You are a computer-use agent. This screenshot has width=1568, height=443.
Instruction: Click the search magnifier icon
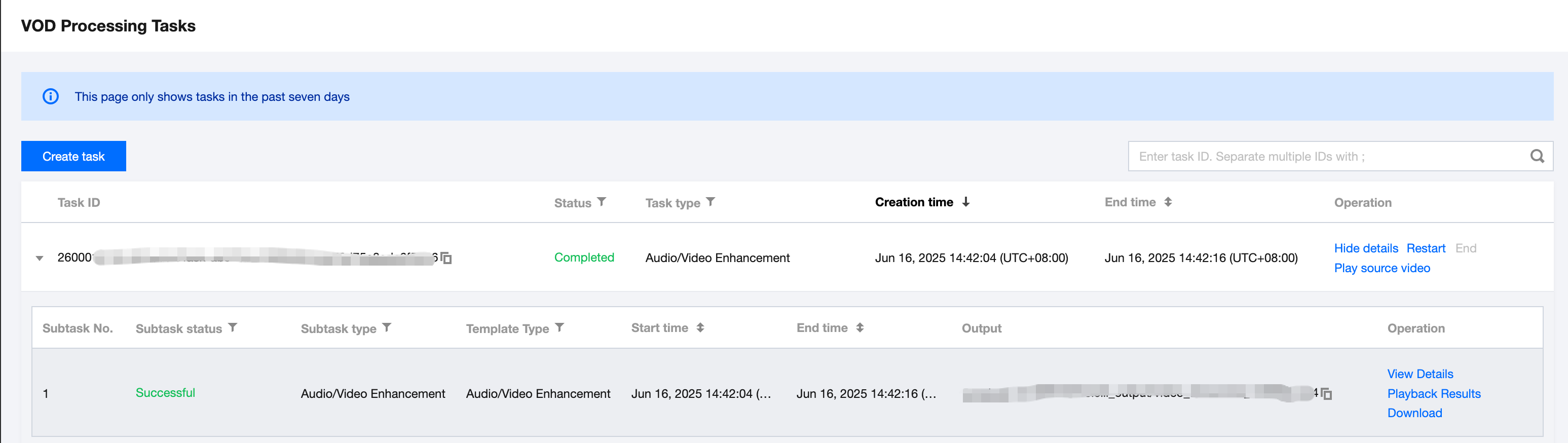[1537, 157]
